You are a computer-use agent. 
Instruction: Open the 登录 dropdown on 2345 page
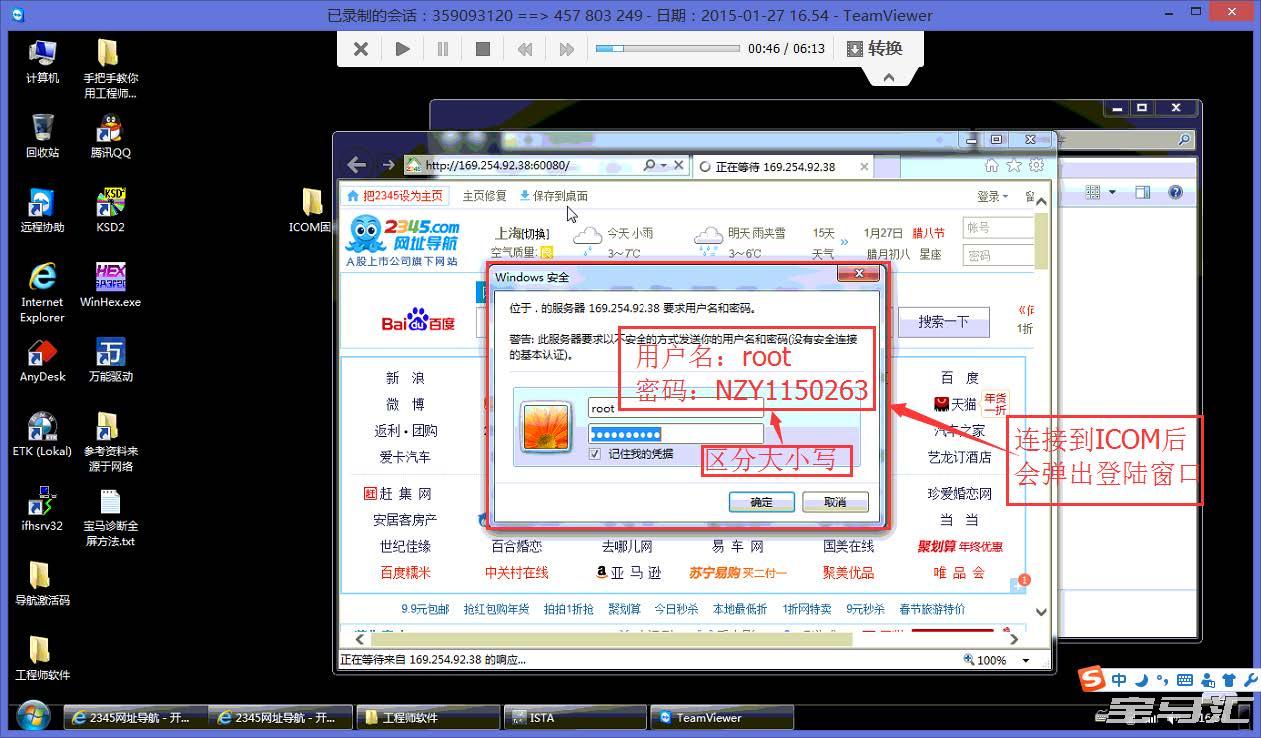point(992,196)
